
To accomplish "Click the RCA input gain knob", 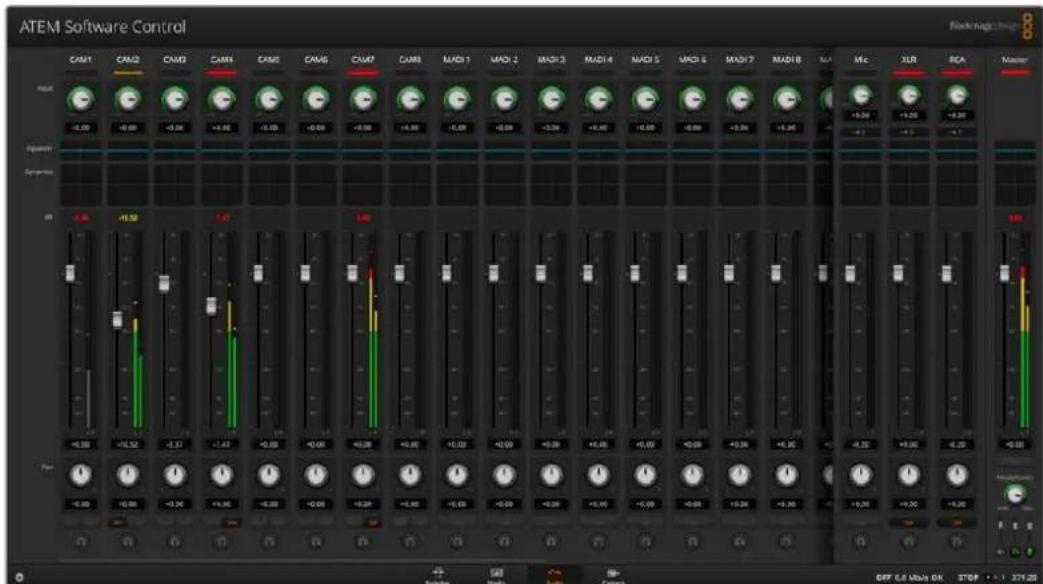I will click(x=957, y=96).
